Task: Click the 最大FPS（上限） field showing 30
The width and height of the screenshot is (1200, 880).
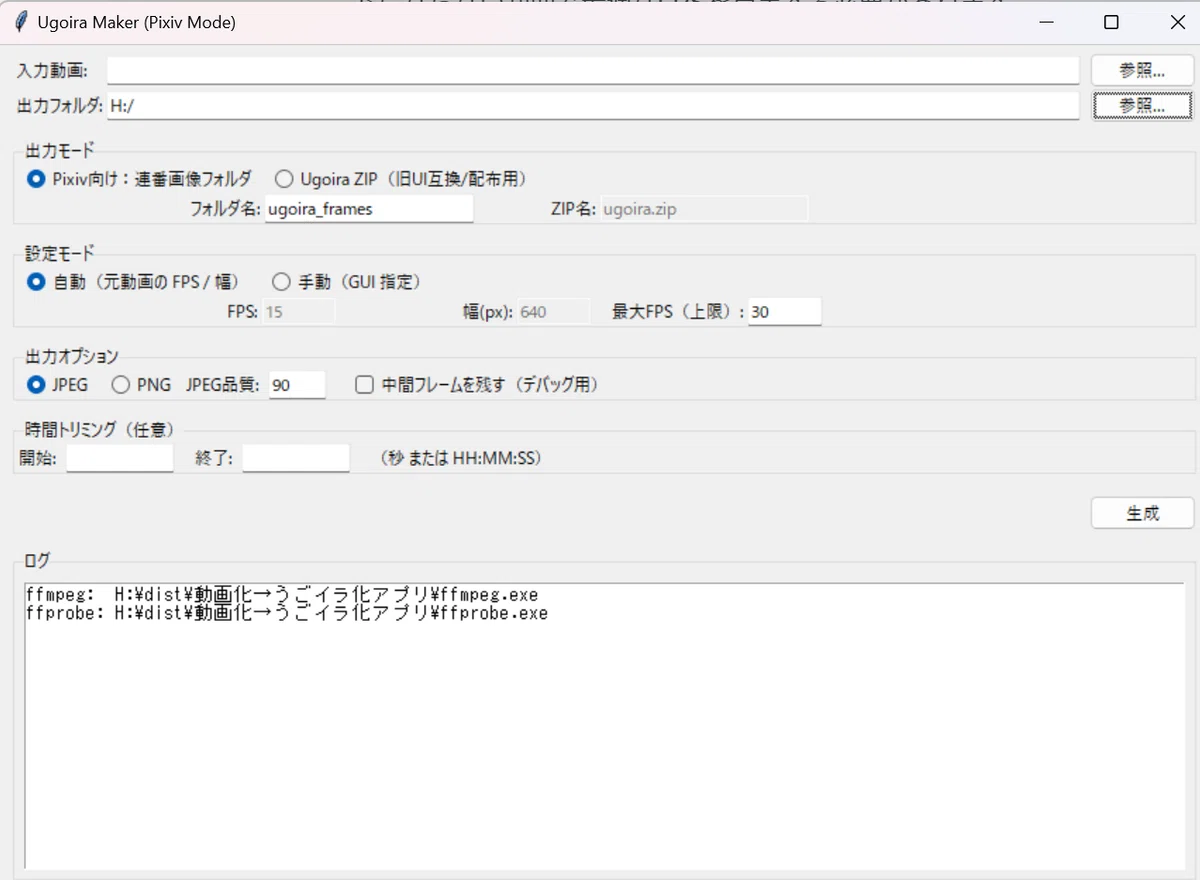Action: 785,312
